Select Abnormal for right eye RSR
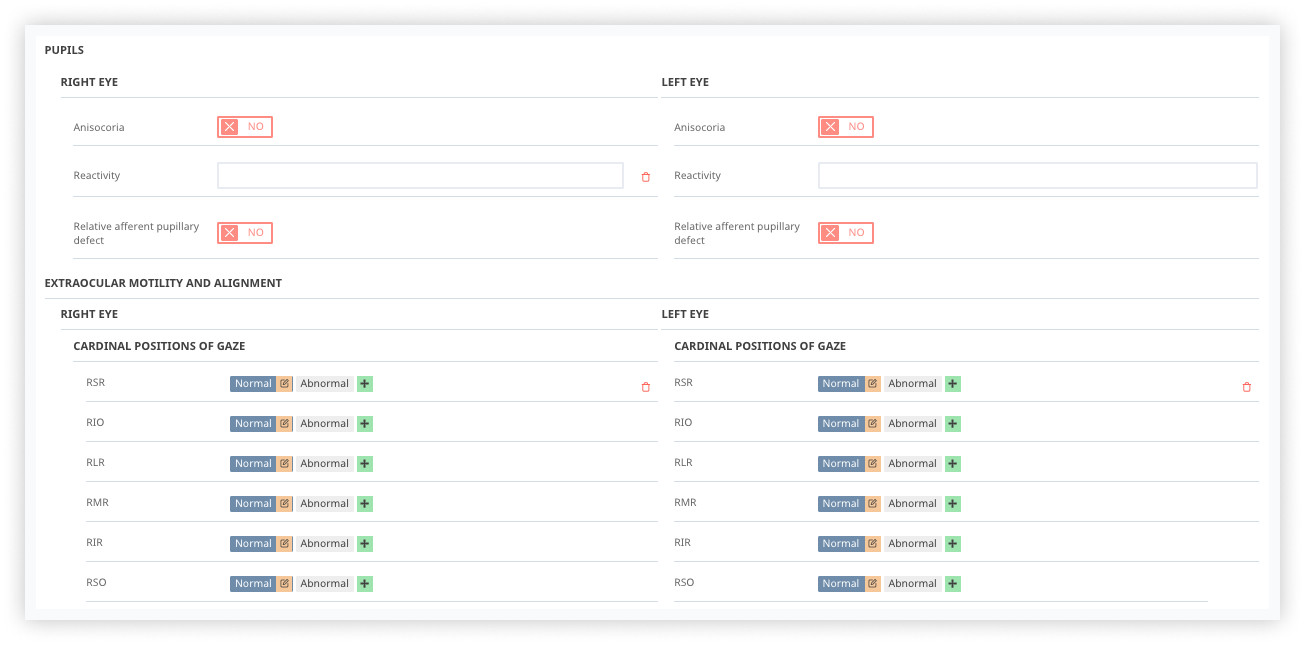The height and width of the screenshot is (645, 1305). 325,384
